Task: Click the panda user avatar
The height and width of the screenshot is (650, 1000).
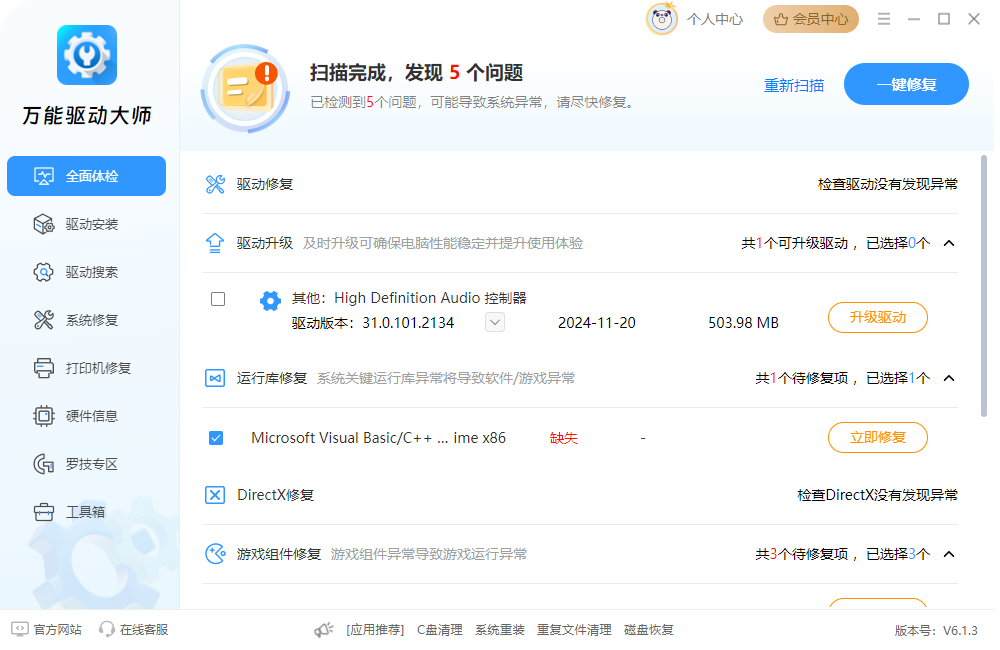Action: (x=661, y=19)
